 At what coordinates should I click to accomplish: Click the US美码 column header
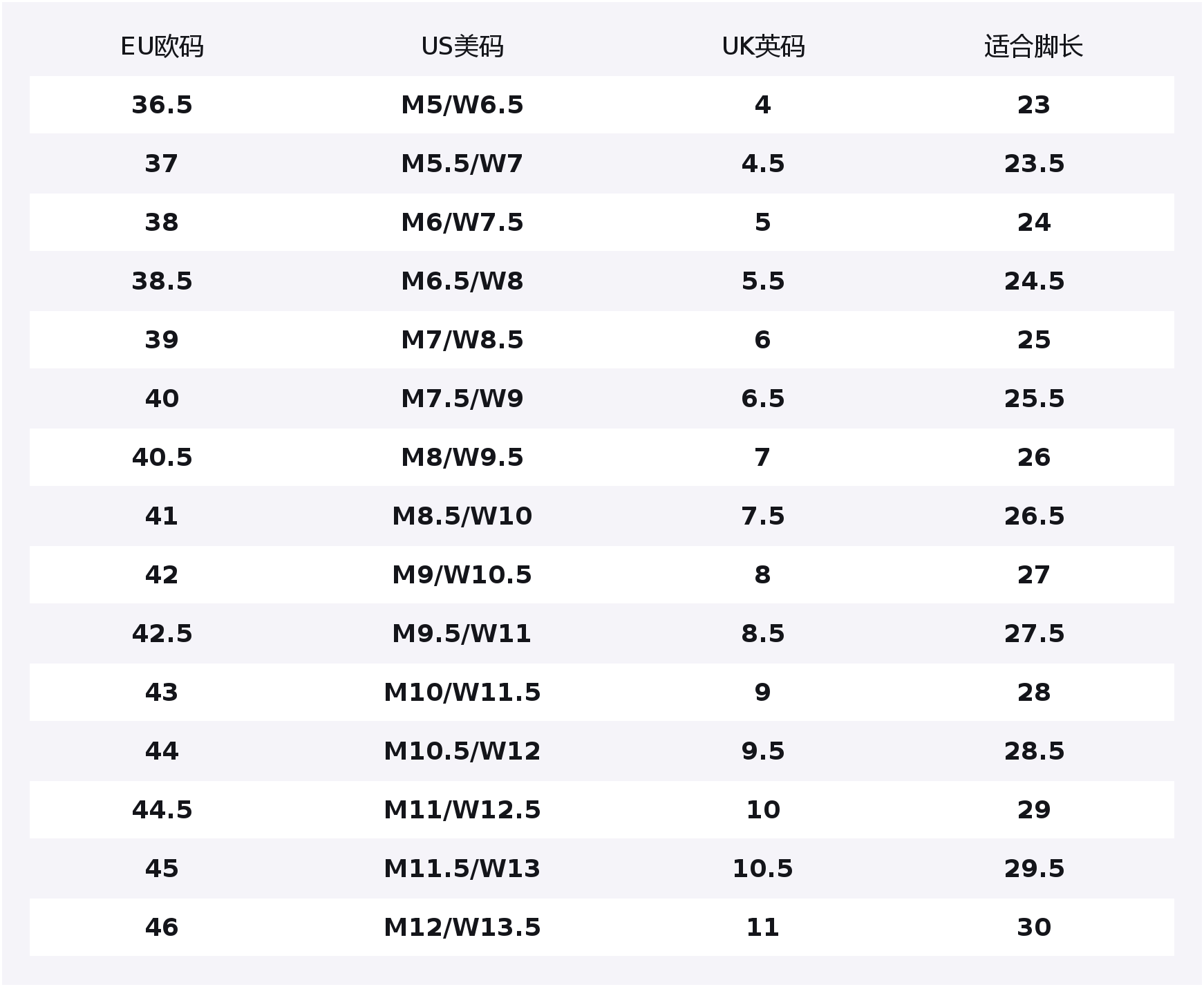coord(462,47)
